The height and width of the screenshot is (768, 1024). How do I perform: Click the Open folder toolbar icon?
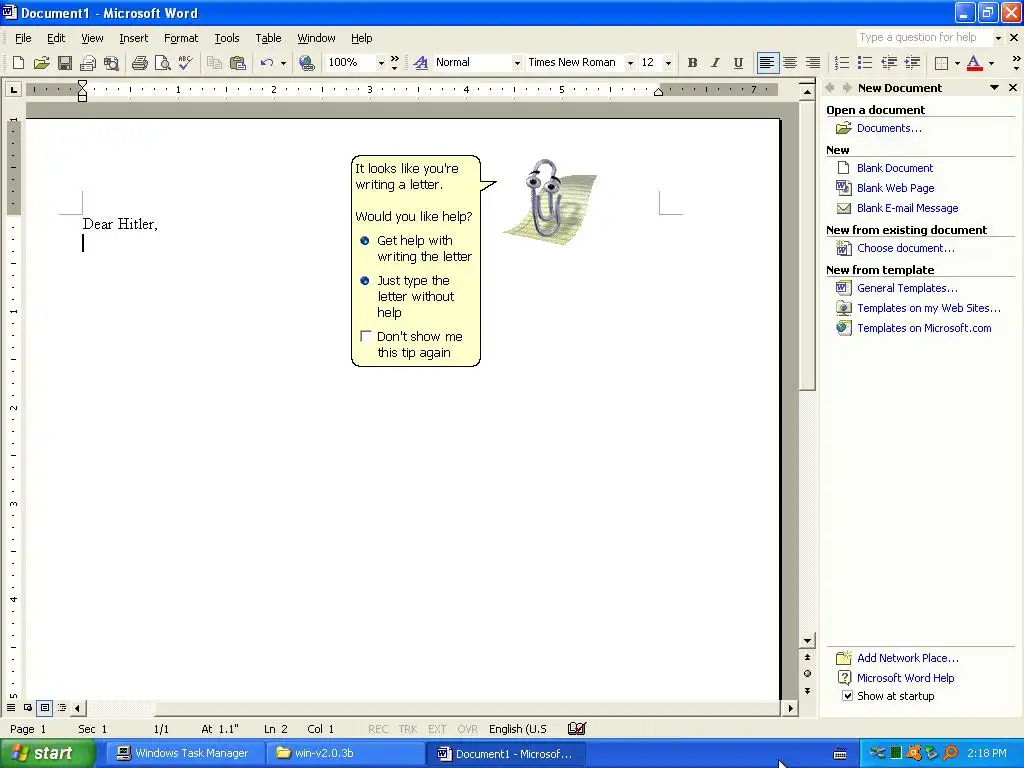click(x=41, y=63)
